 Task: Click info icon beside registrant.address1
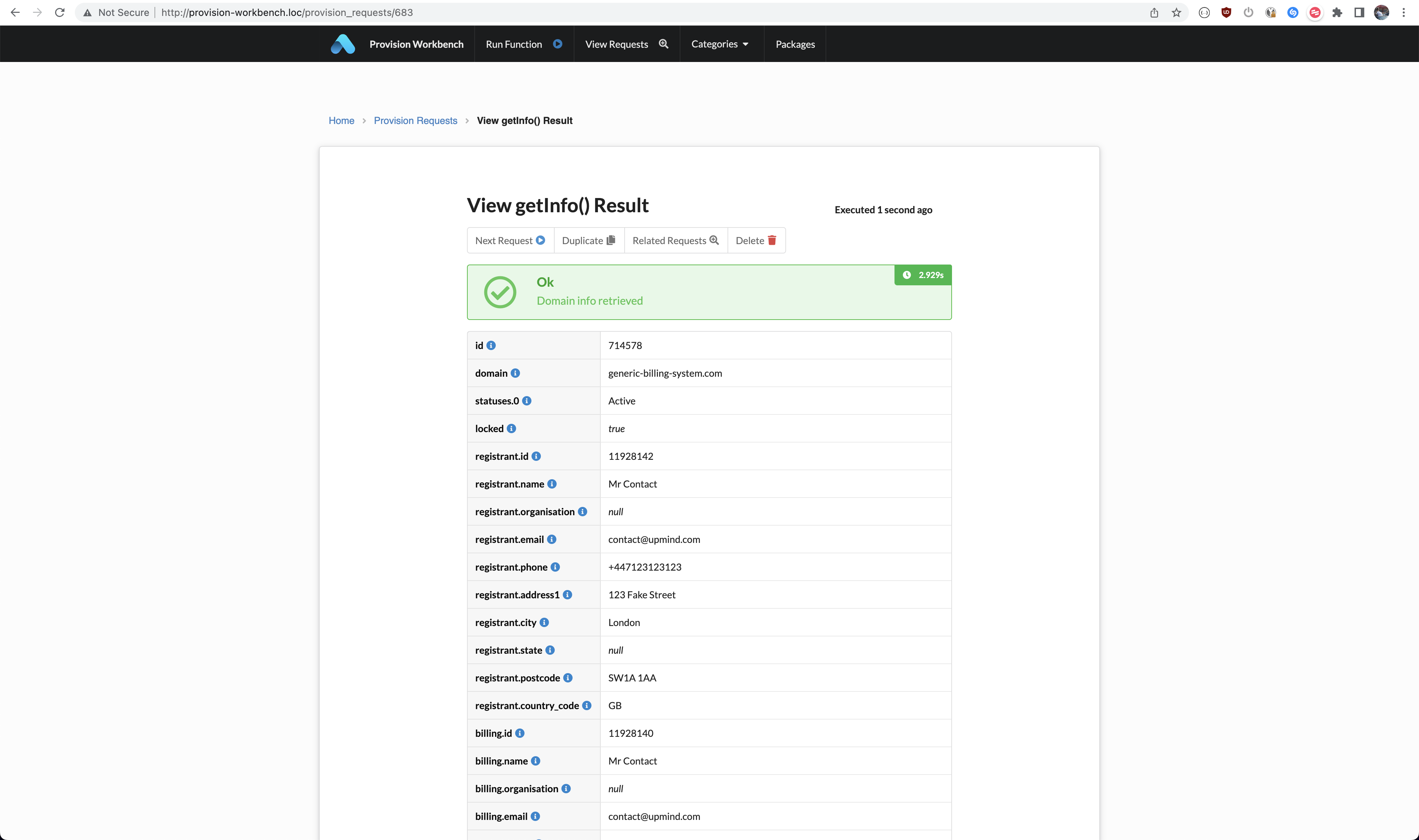click(567, 595)
